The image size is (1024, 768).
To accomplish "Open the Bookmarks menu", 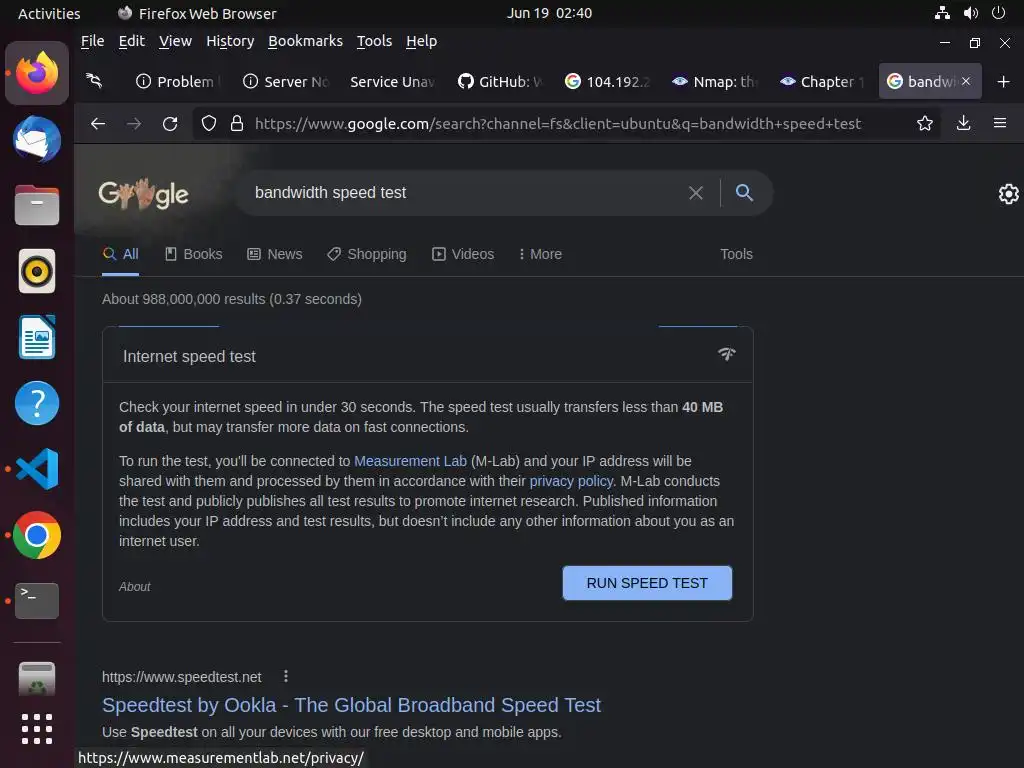I will 305,41.
